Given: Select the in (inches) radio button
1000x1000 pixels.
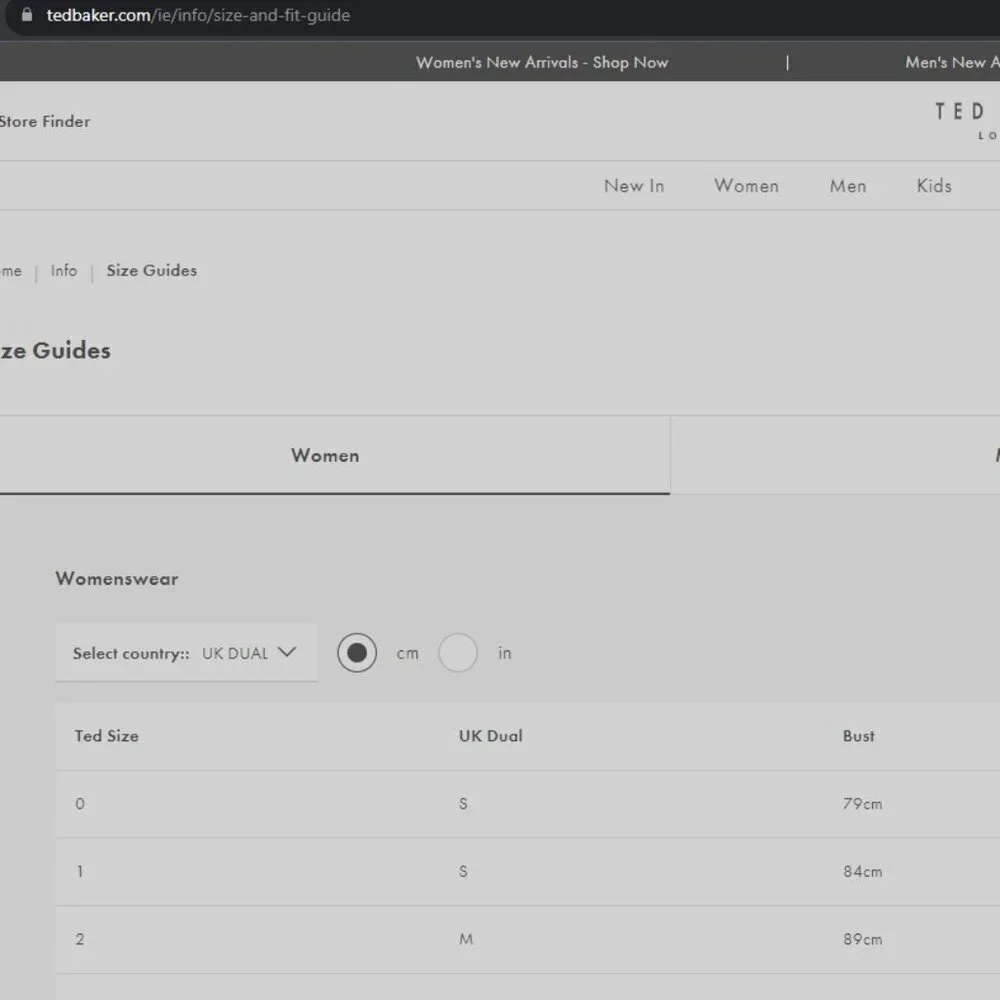Looking at the screenshot, I should tap(457, 652).
